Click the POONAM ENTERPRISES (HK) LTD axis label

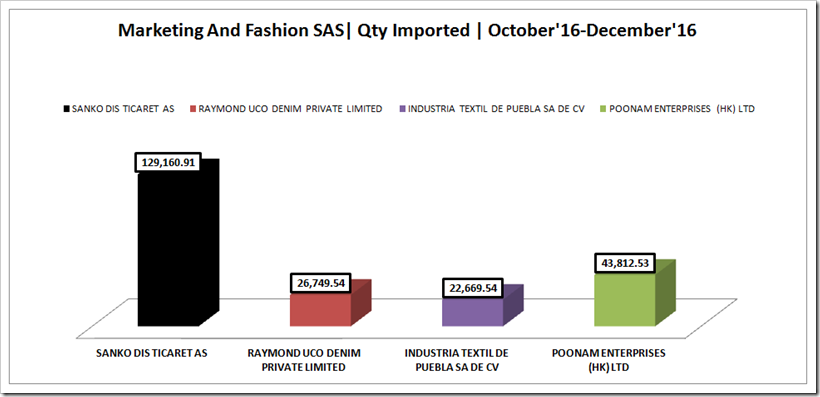[609, 360]
